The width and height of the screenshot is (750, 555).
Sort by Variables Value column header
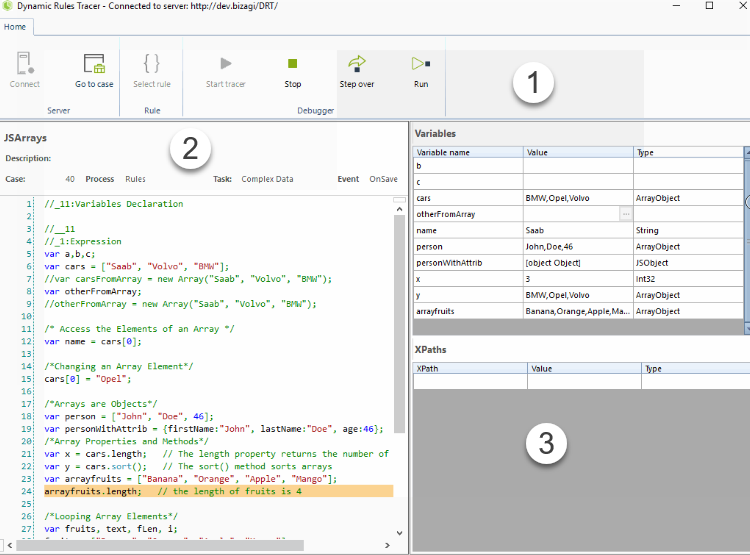tap(578, 152)
